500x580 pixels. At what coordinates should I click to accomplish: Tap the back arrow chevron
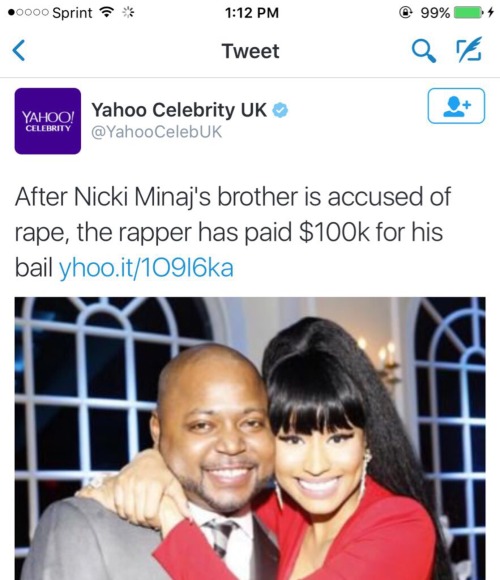[18, 50]
